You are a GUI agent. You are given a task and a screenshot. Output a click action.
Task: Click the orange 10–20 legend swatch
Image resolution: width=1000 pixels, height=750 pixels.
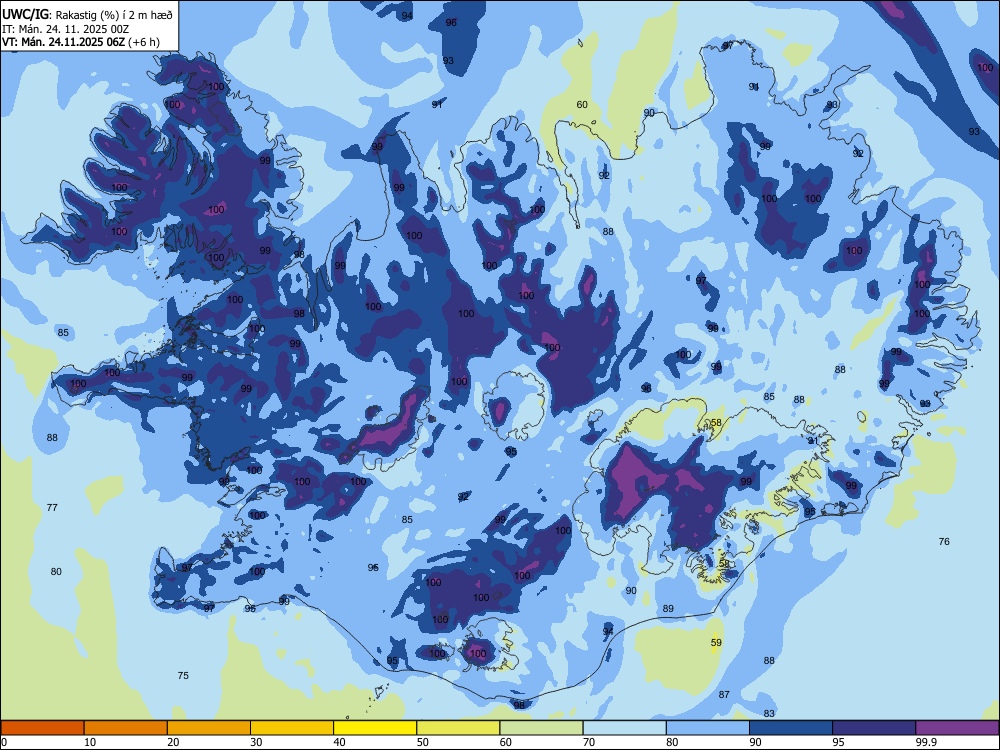[x=126, y=728]
